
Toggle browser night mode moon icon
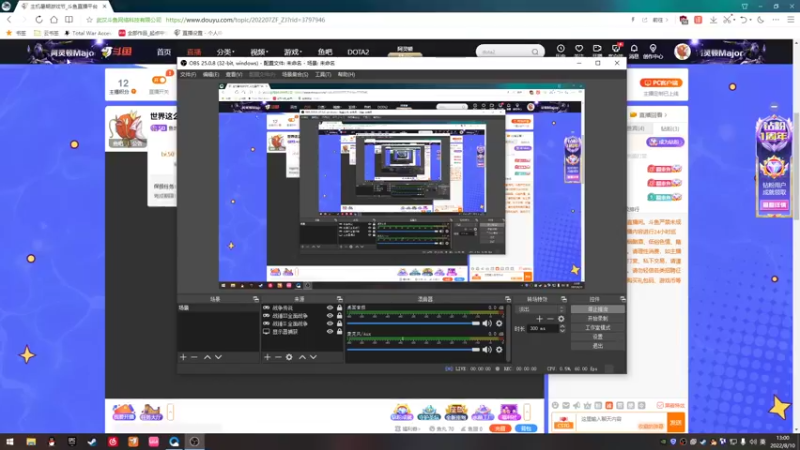coord(760,19)
